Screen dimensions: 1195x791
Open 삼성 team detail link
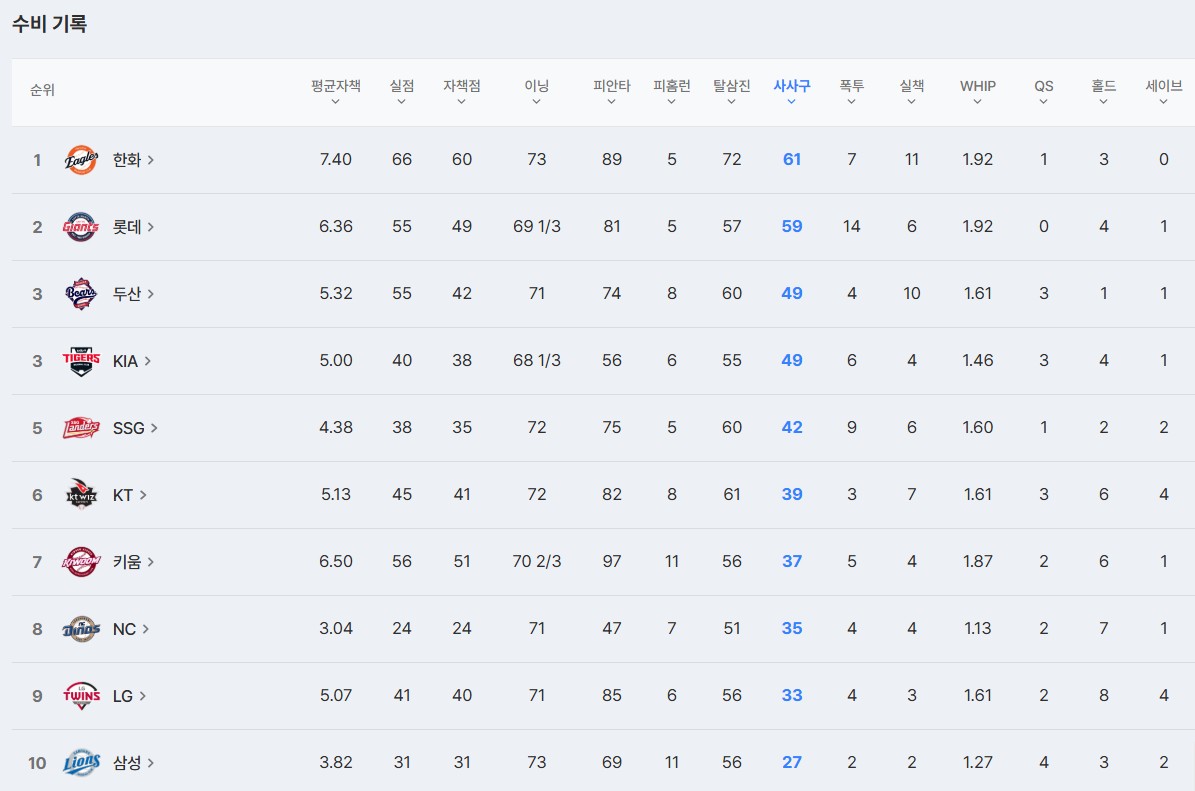point(133,763)
